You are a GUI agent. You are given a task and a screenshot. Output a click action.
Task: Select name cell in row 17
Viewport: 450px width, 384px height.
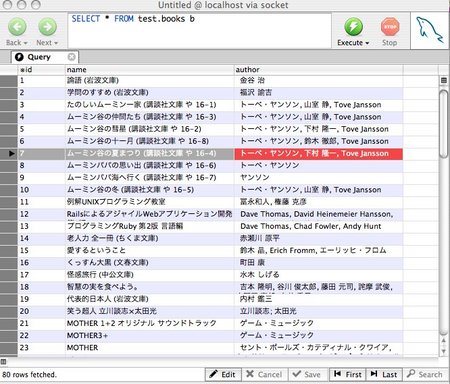point(150,275)
